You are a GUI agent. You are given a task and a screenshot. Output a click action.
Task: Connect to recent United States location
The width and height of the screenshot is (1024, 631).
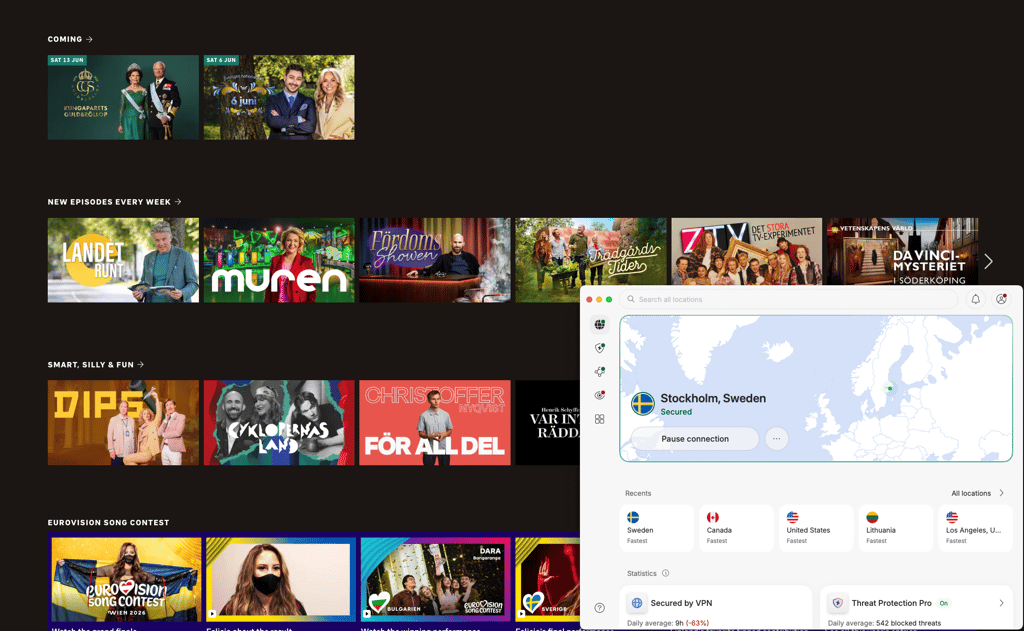[x=816, y=528]
